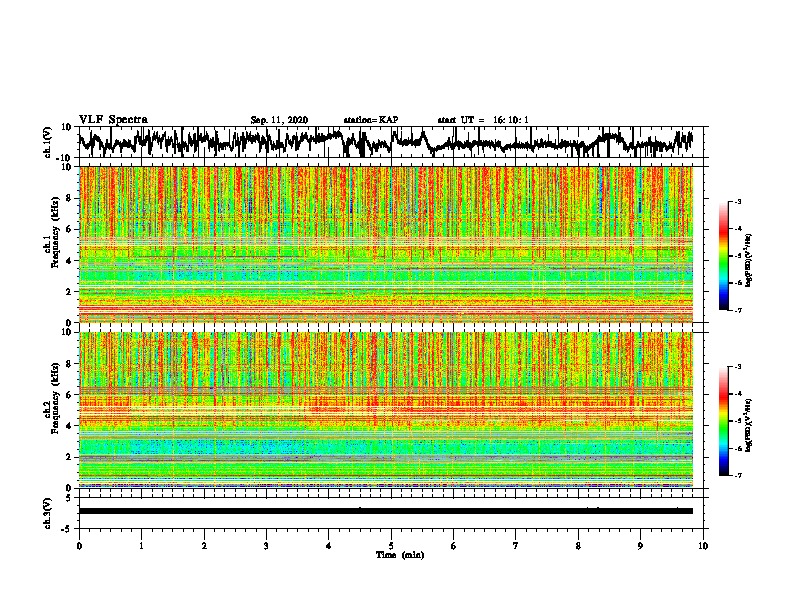Click the "2" tick on ch.1 frequency axis
Image resolution: width=792 pixels, height=612 pixels.
coord(69,291)
